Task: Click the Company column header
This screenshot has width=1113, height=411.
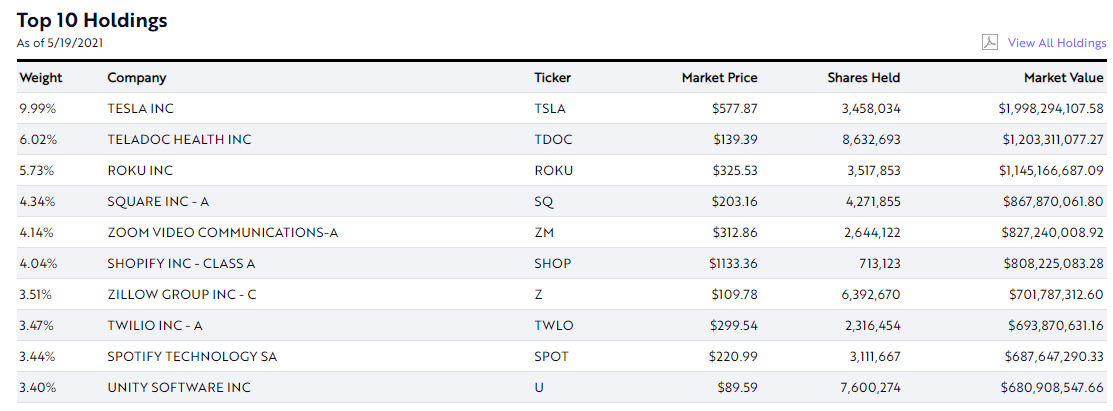Action: coord(137,78)
